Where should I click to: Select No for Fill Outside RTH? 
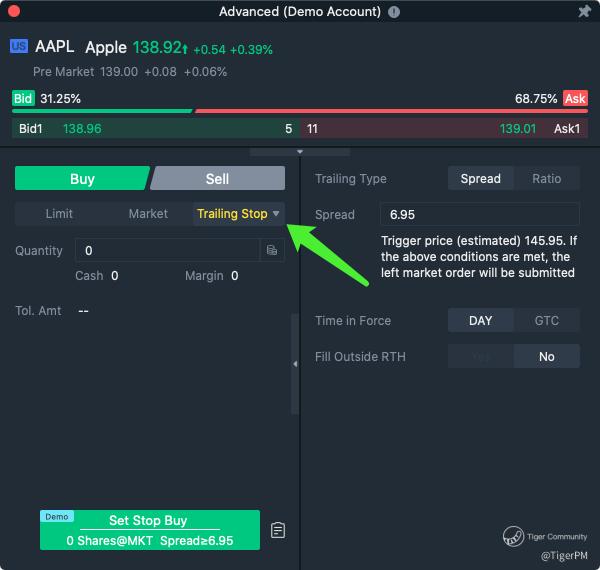[x=546, y=357]
